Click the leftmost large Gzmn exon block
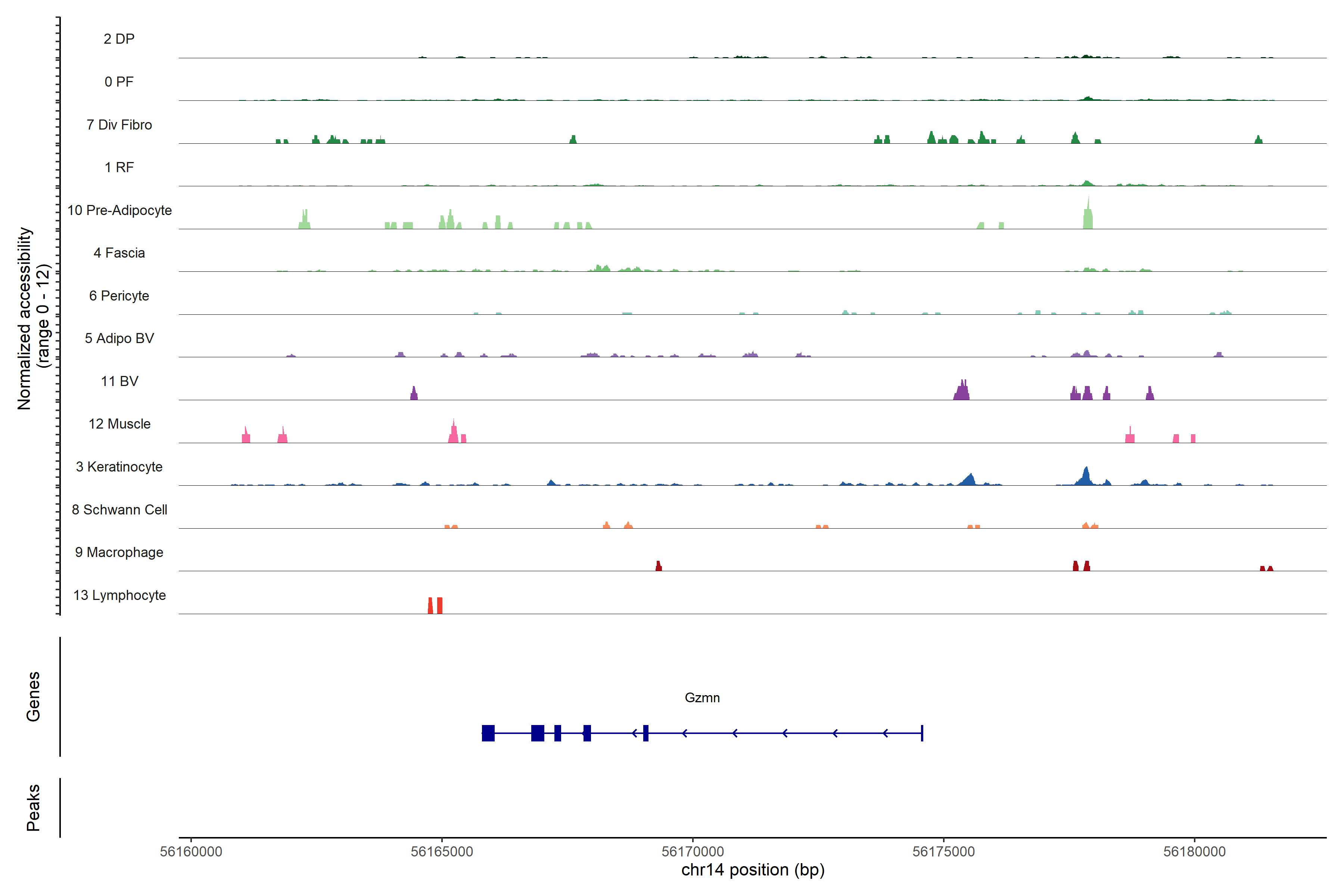 [x=488, y=732]
